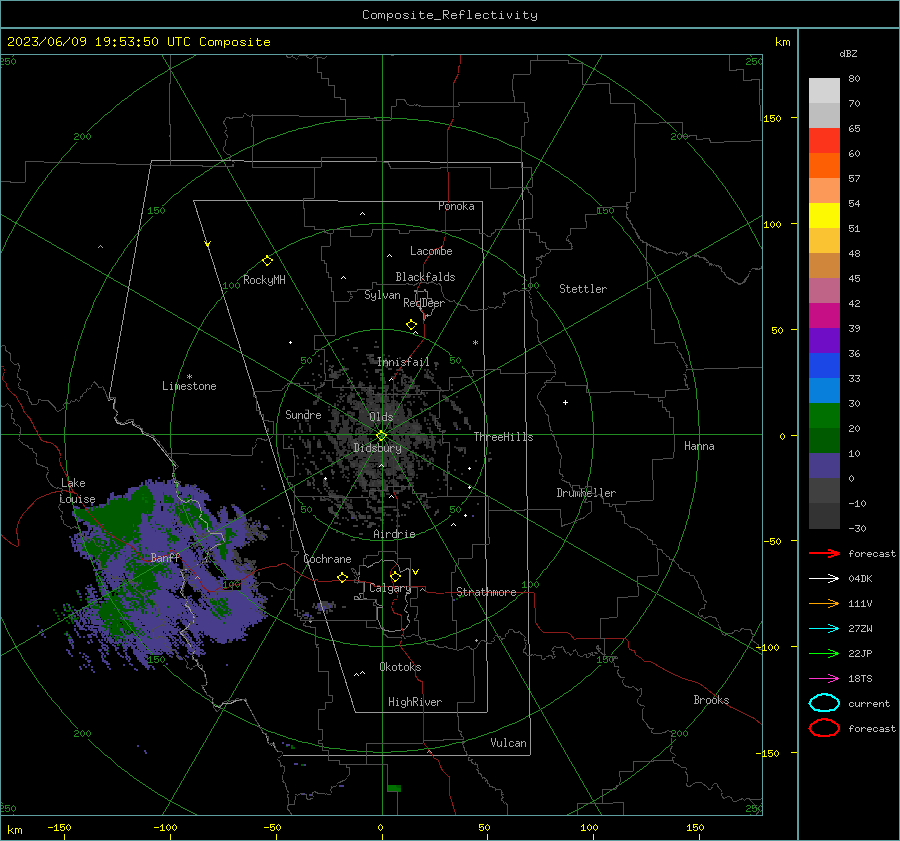Click the white cross marker west of Hanna
Screen dimensions: 900x841
565,402
